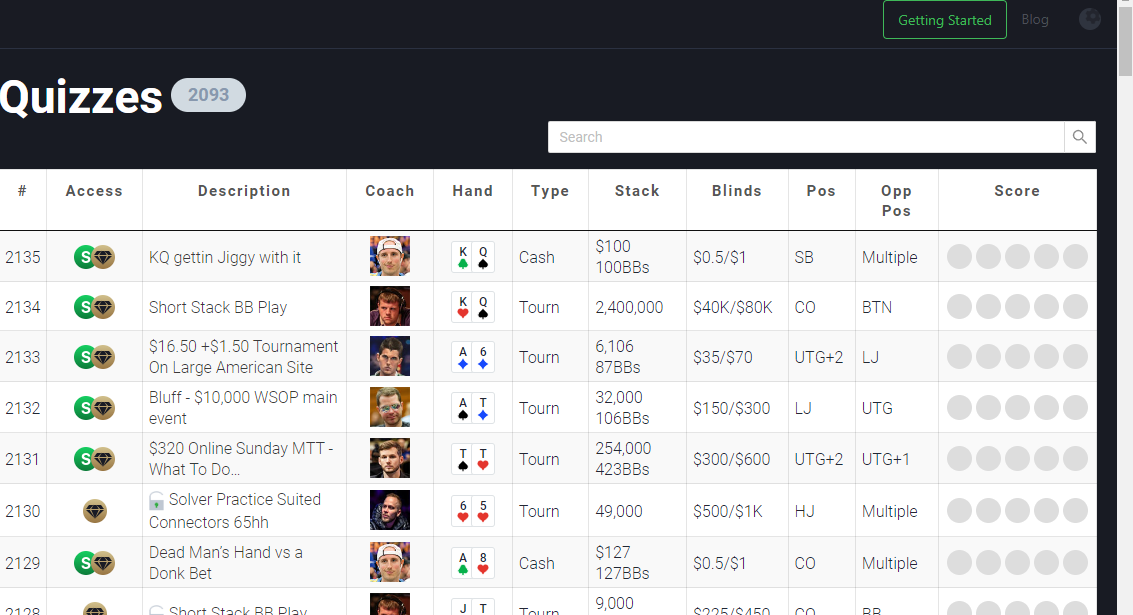Sort by the Coach column header

(x=389, y=191)
